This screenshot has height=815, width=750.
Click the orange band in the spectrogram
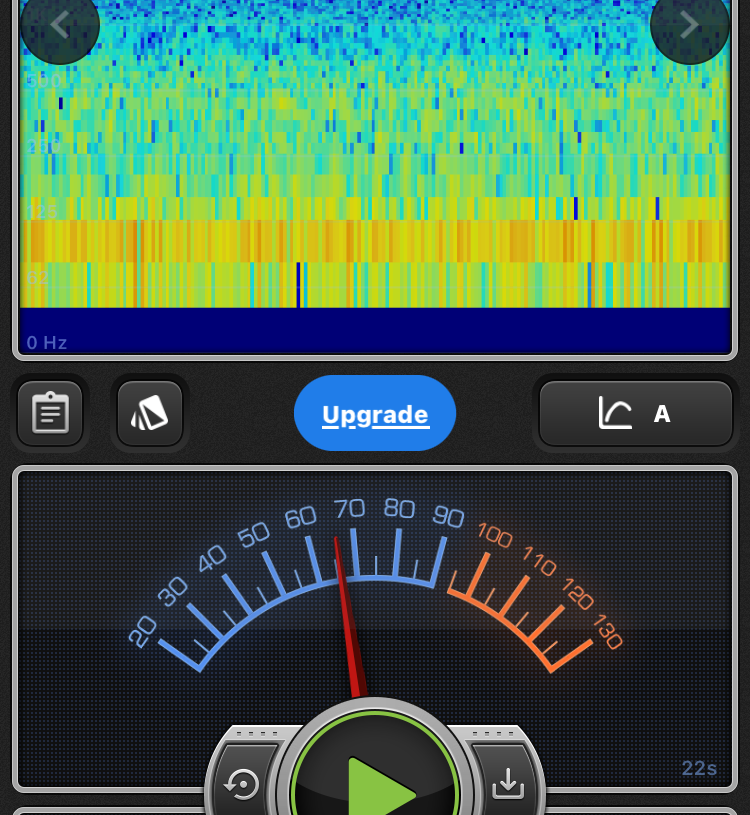pos(375,241)
